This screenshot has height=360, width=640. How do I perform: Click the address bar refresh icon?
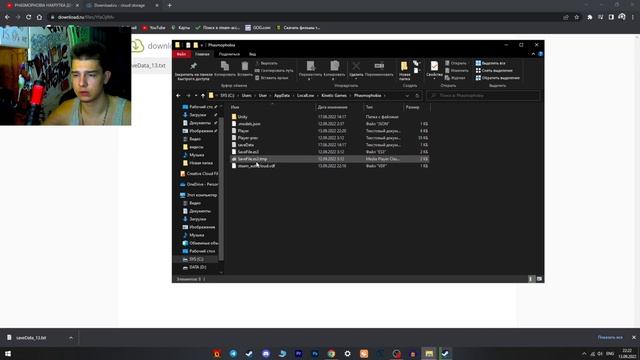[417, 96]
